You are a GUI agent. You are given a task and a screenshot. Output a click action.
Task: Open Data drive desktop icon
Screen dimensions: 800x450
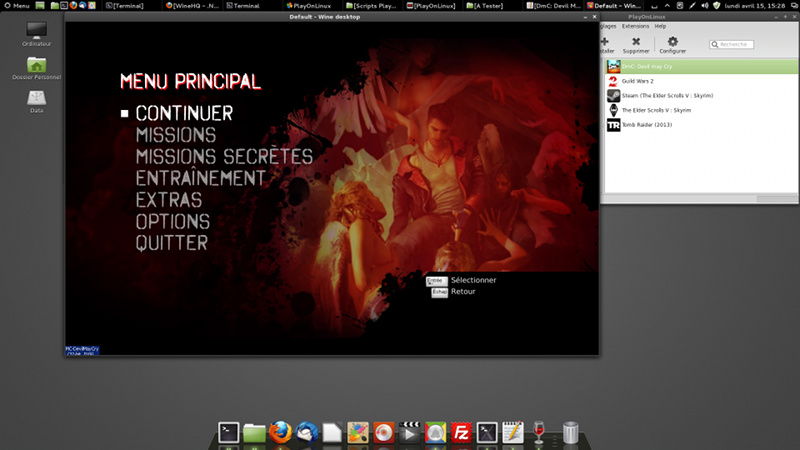(x=36, y=101)
